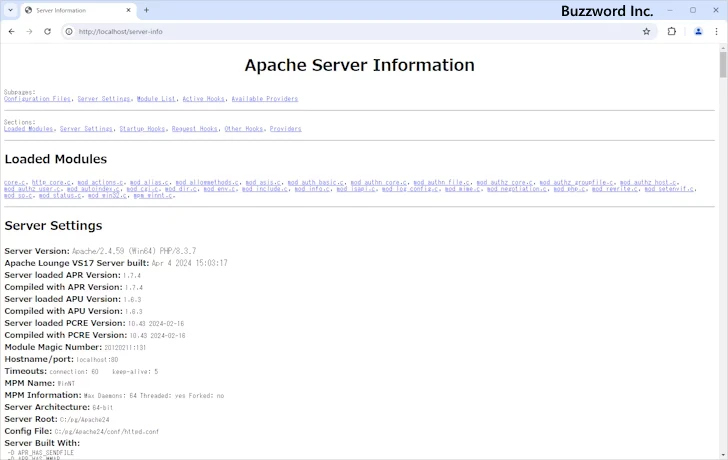The image size is (728, 460).
Task: Open the mod_authz_core.c module link
Action: click(505, 183)
